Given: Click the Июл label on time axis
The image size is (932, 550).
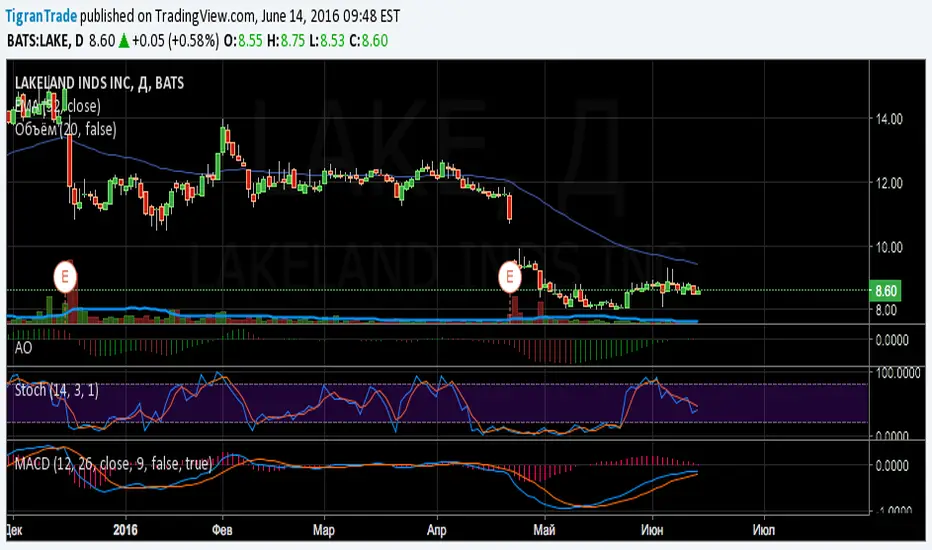Looking at the screenshot, I should [763, 530].
